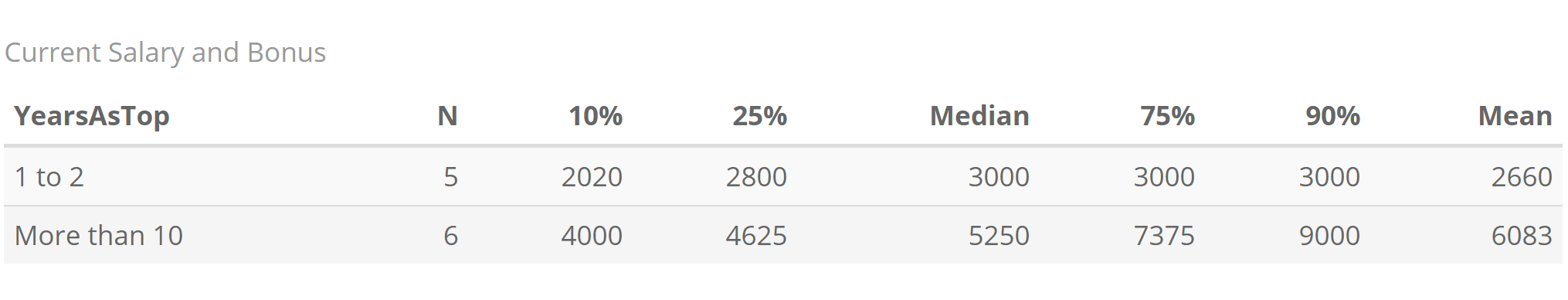Screen dimensions: 1568x300
Task: Select the Mean column header
Action: pos(1515,116)
